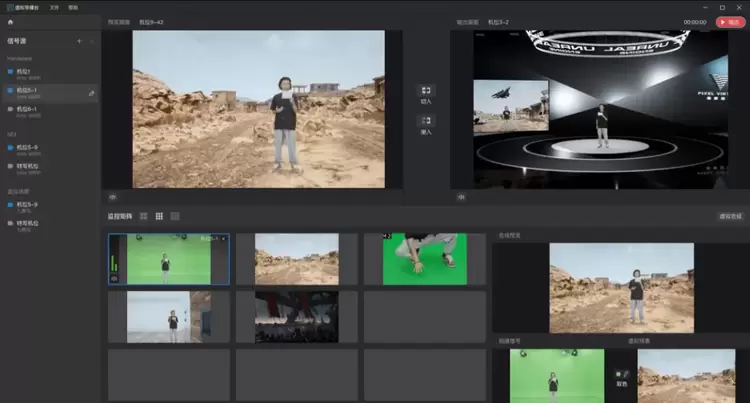Add a new signal source with plus icon
Viewport: 750px width, 403px height.
pos(79,41)
